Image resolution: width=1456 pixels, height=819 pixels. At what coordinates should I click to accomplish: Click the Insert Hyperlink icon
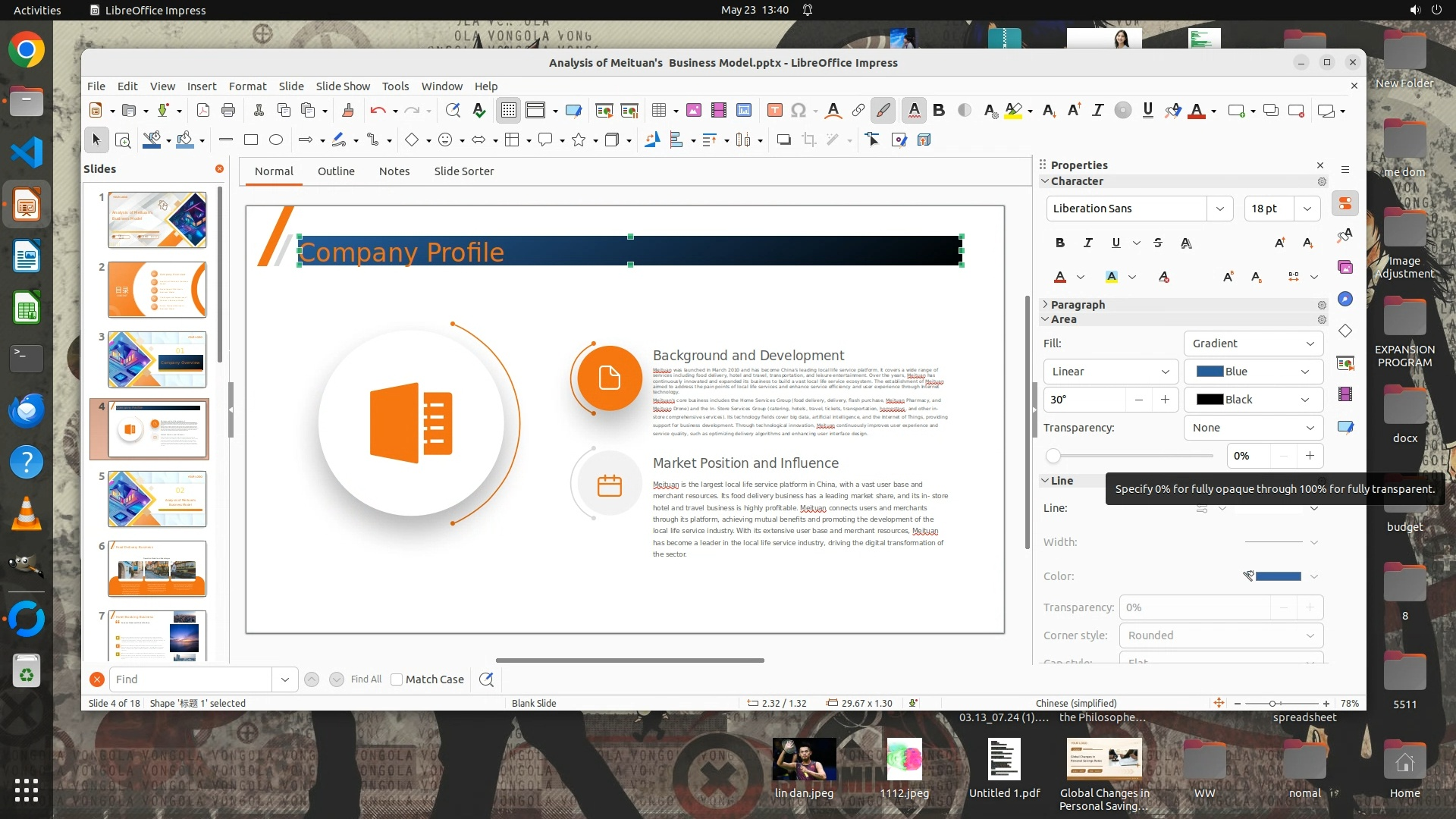858,111
